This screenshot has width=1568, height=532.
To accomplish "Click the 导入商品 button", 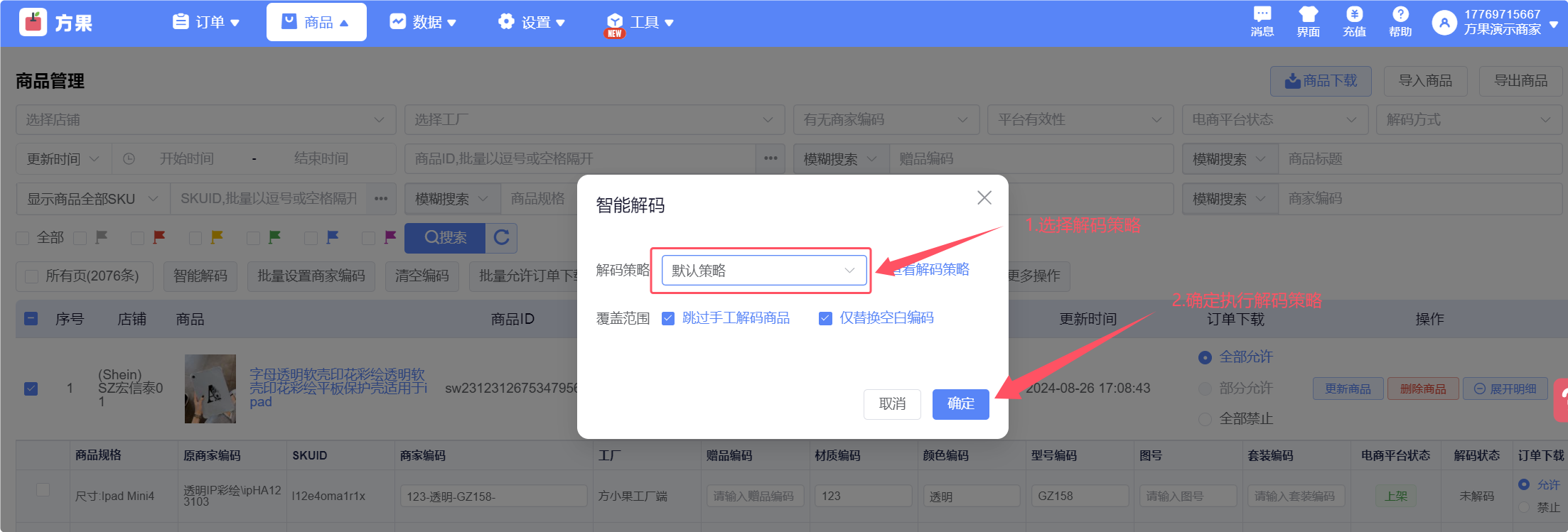I will pyautogui.click(x=1426, y=81).
